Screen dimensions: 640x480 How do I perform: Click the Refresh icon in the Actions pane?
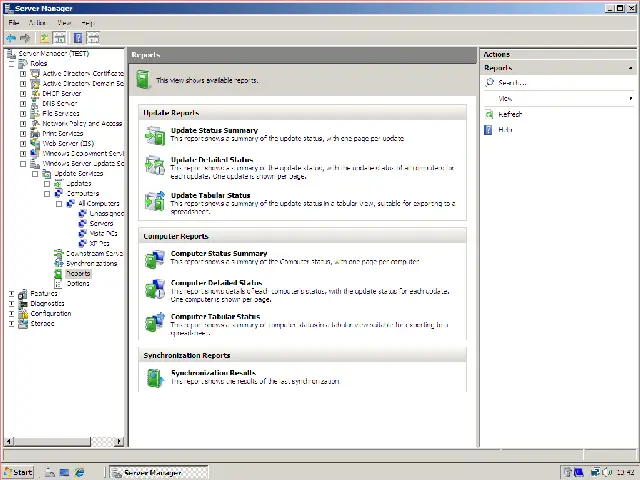tap(489, 114)
